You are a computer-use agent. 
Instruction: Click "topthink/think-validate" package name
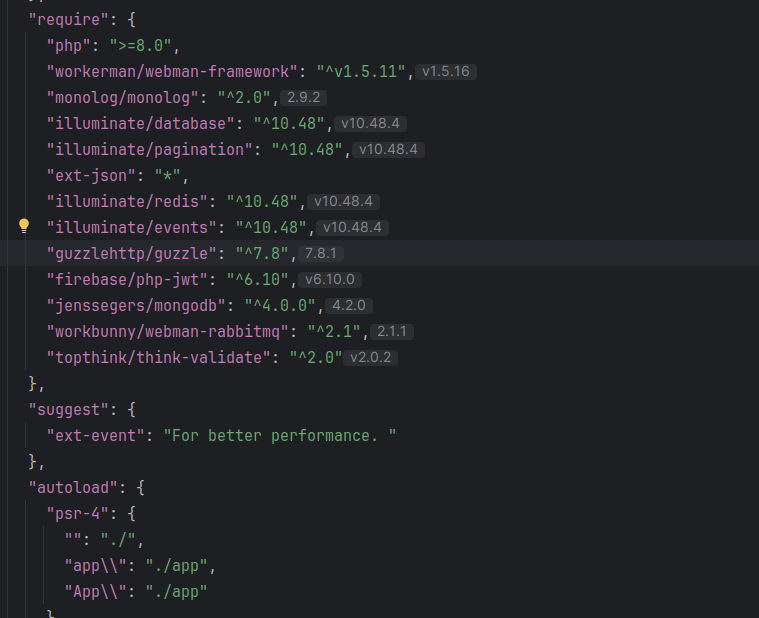(x=158, y=358)
